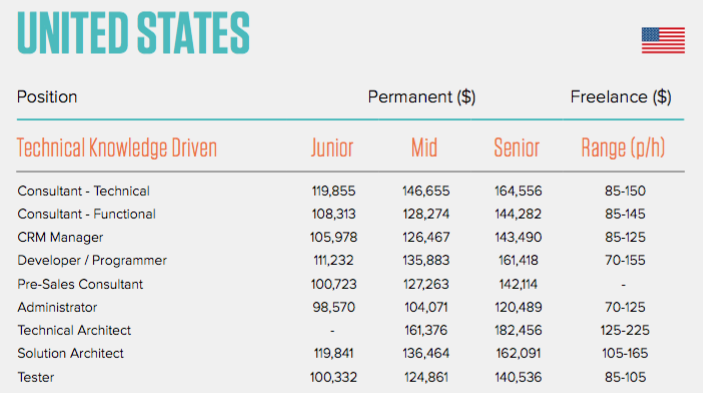The height and width of the screenshot is (393, 703).
Task: Click the Permanent ($) column header
Action: tap(421, 97)
